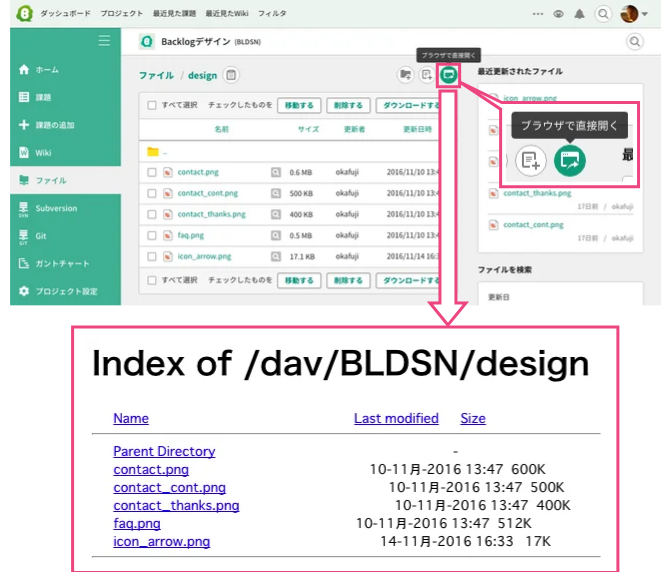This screenshot has height=572, width=661.
Task: Click the global search icon in top bar
Action: pos(603,14)
